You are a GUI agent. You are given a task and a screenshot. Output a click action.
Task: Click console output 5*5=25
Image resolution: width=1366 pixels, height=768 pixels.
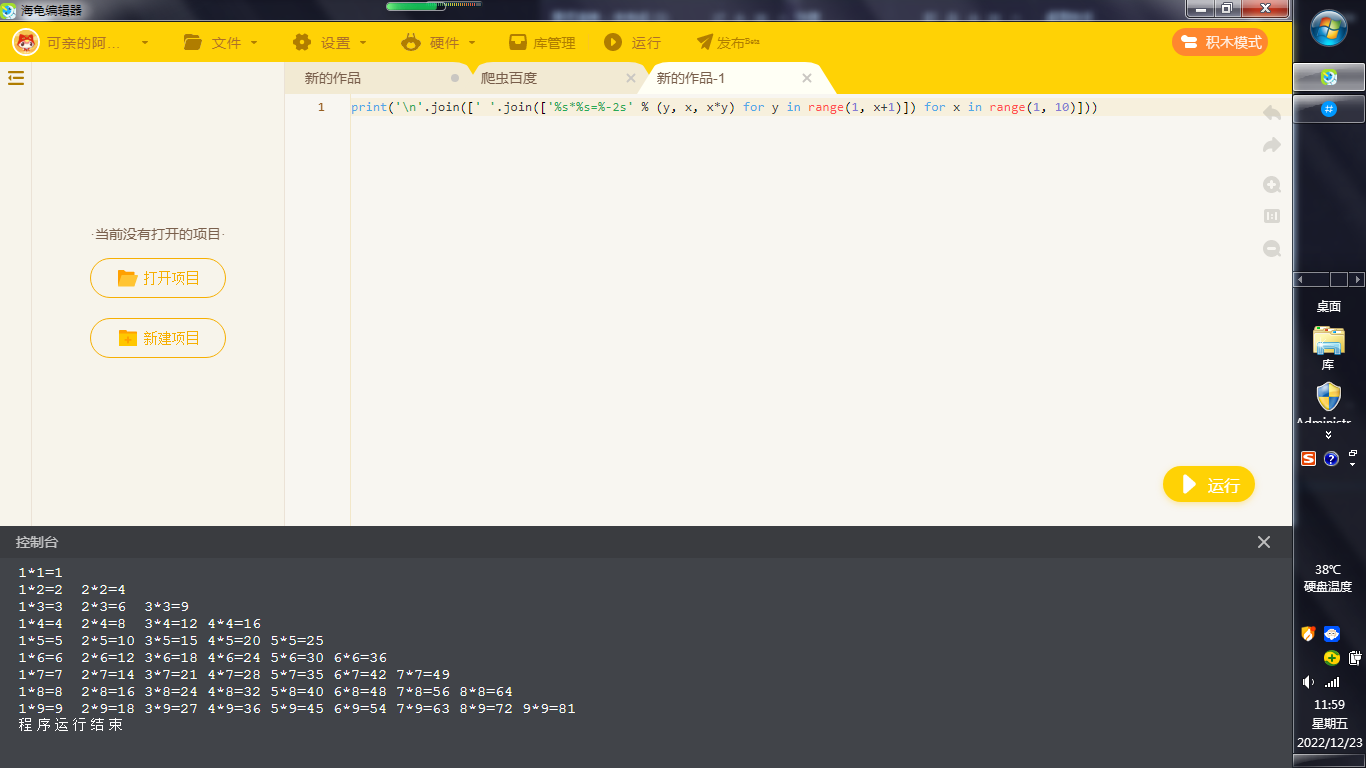coord(297,641)
